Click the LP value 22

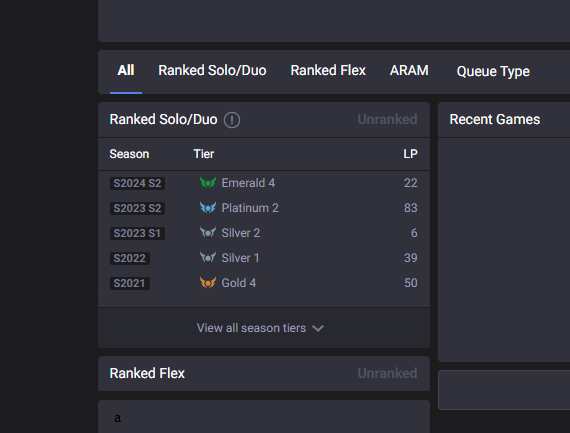(411, 183)
